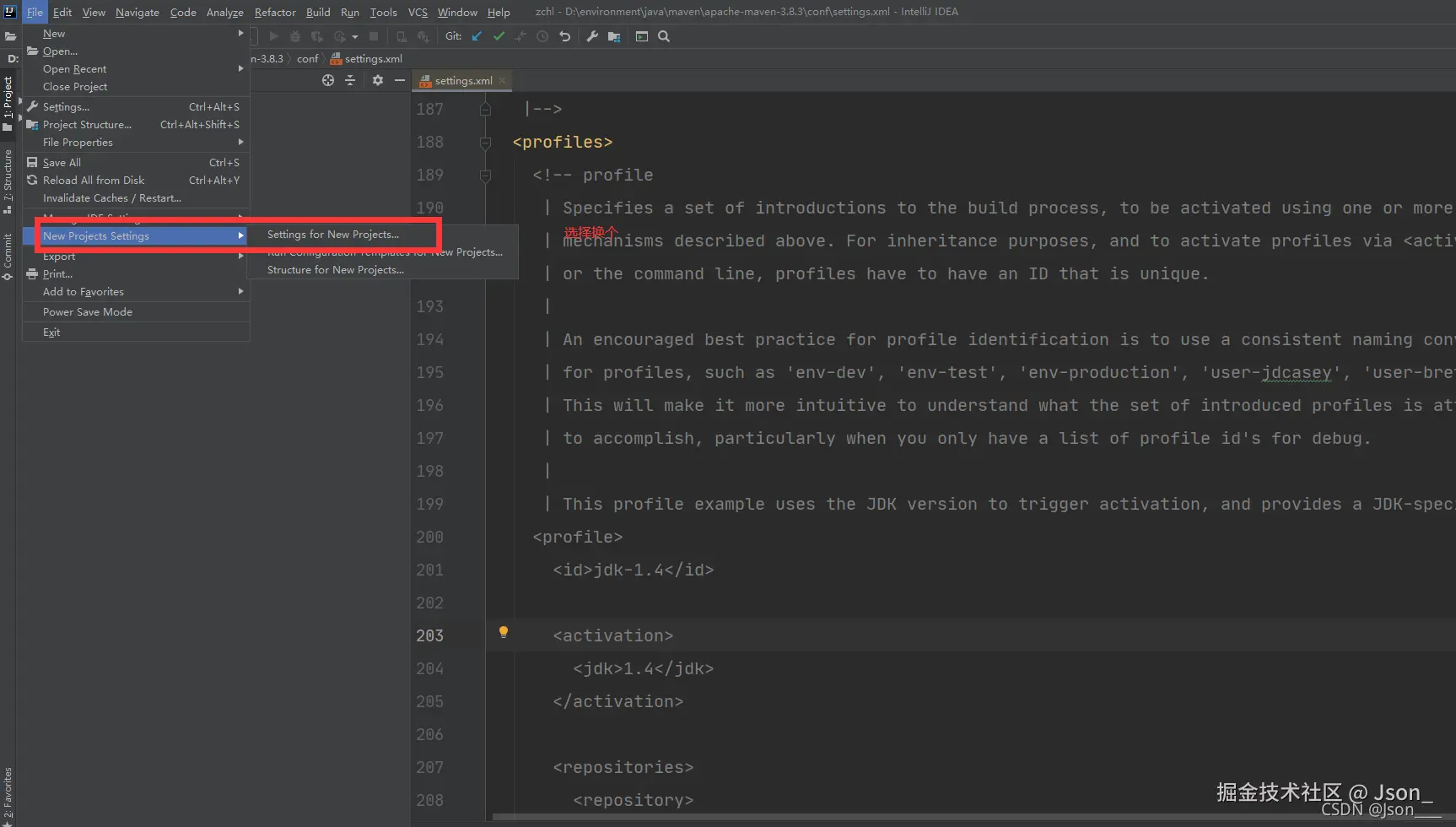1456x827 pixels.
Task: Click the Git Rollback undo icon
Action: (x=565, y=36)
